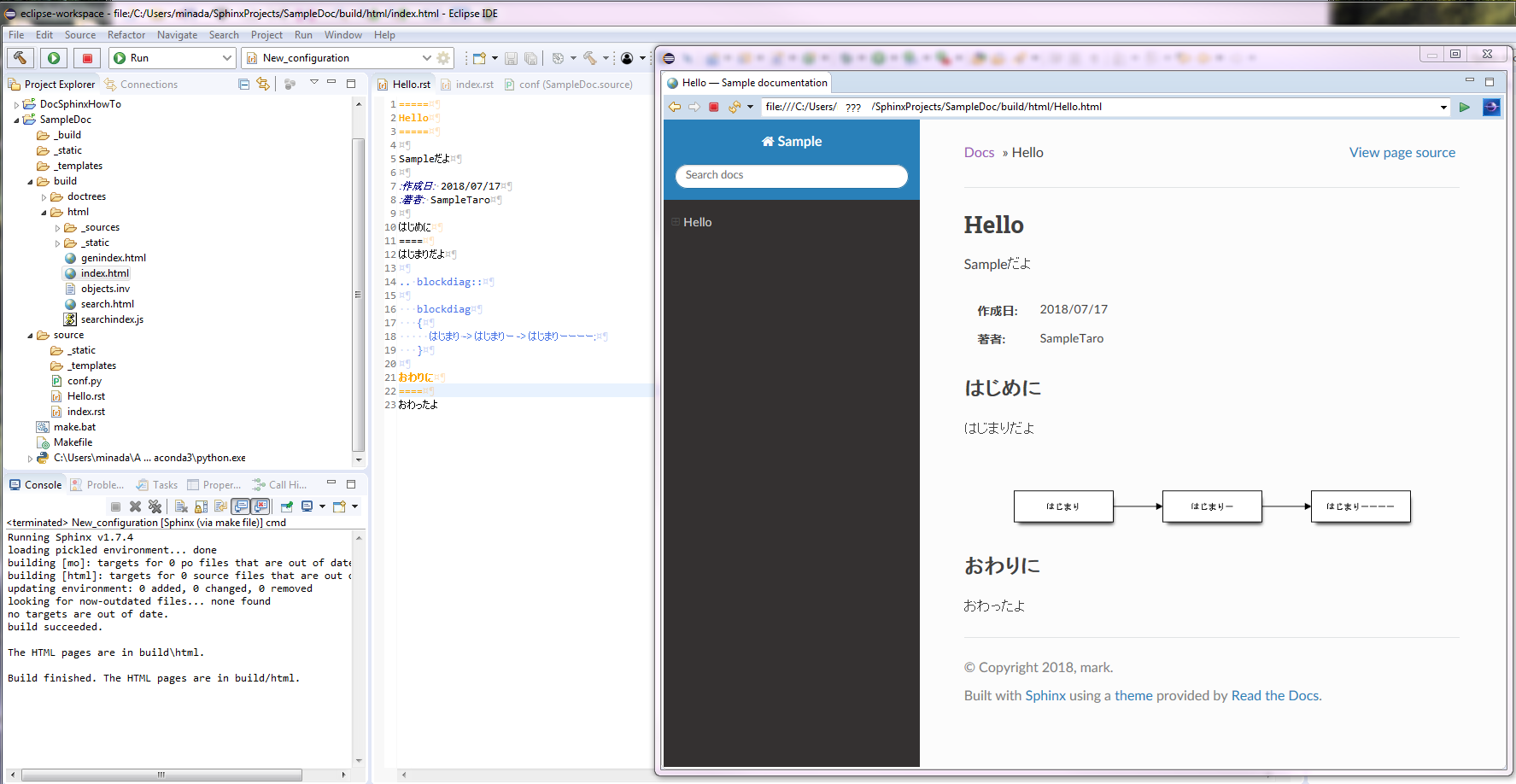Click the Docs breadcrumb link
The height and width of the screenshot is (784, 1516).
click(x=979, y=153)
